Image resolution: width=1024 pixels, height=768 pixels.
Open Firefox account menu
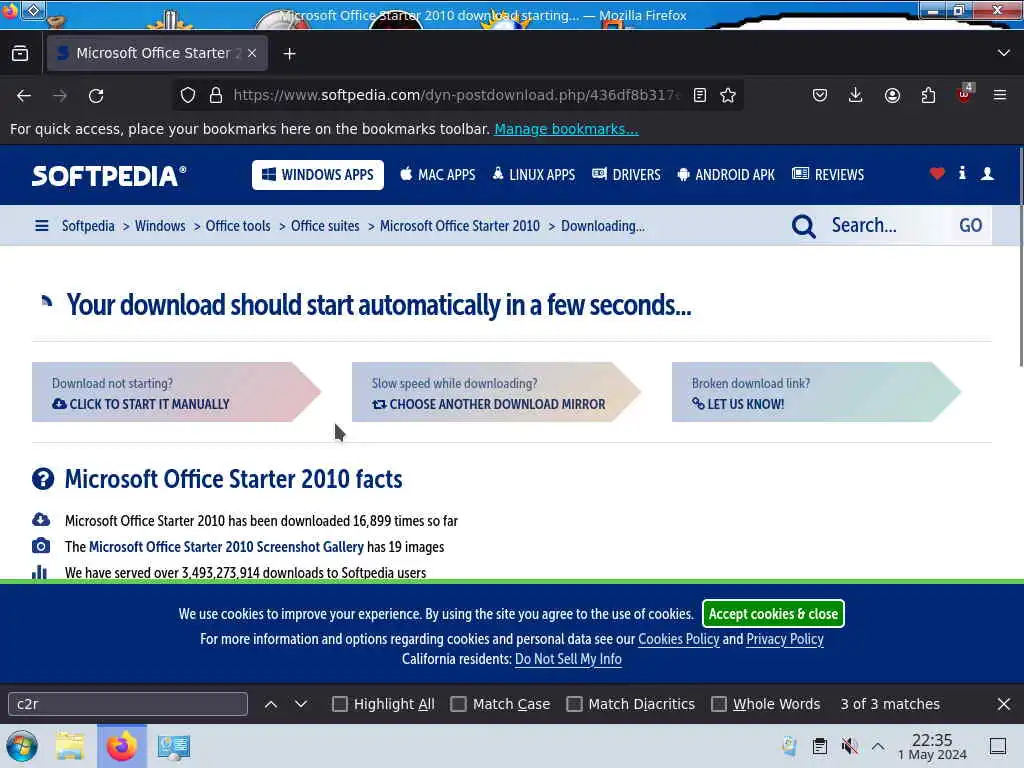(x=892, y=95)
